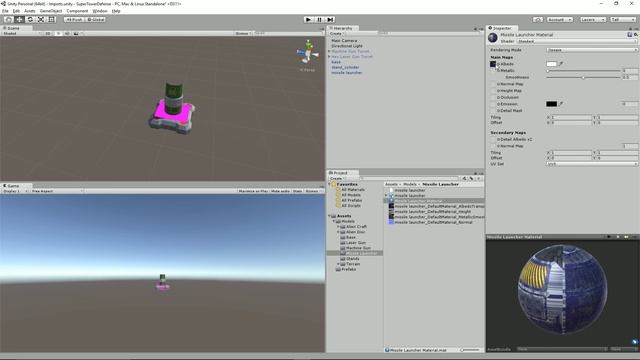The width and height of the screenshot is (640, 360).
Task: Click the Detail Albedo x2 texture slot
Action: point(493,139)
